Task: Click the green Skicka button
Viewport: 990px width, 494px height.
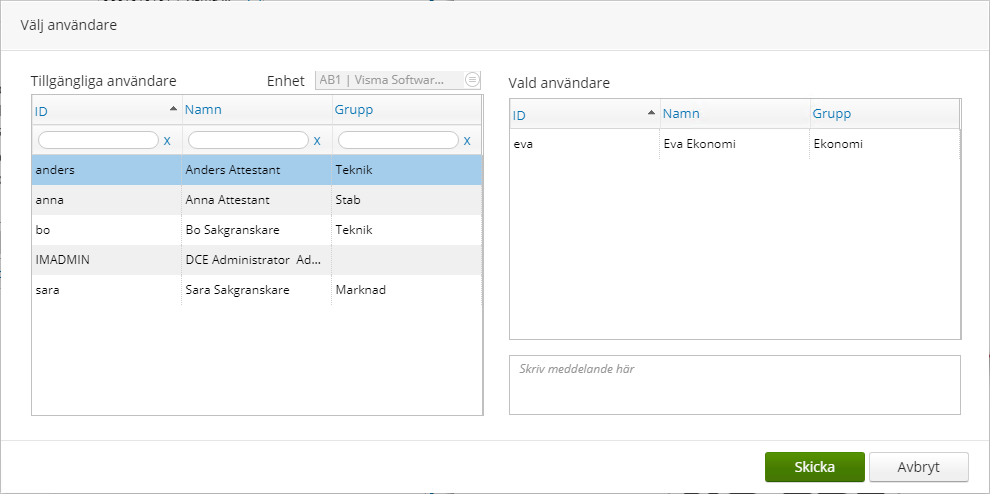Action: click(x=814, y=467)
